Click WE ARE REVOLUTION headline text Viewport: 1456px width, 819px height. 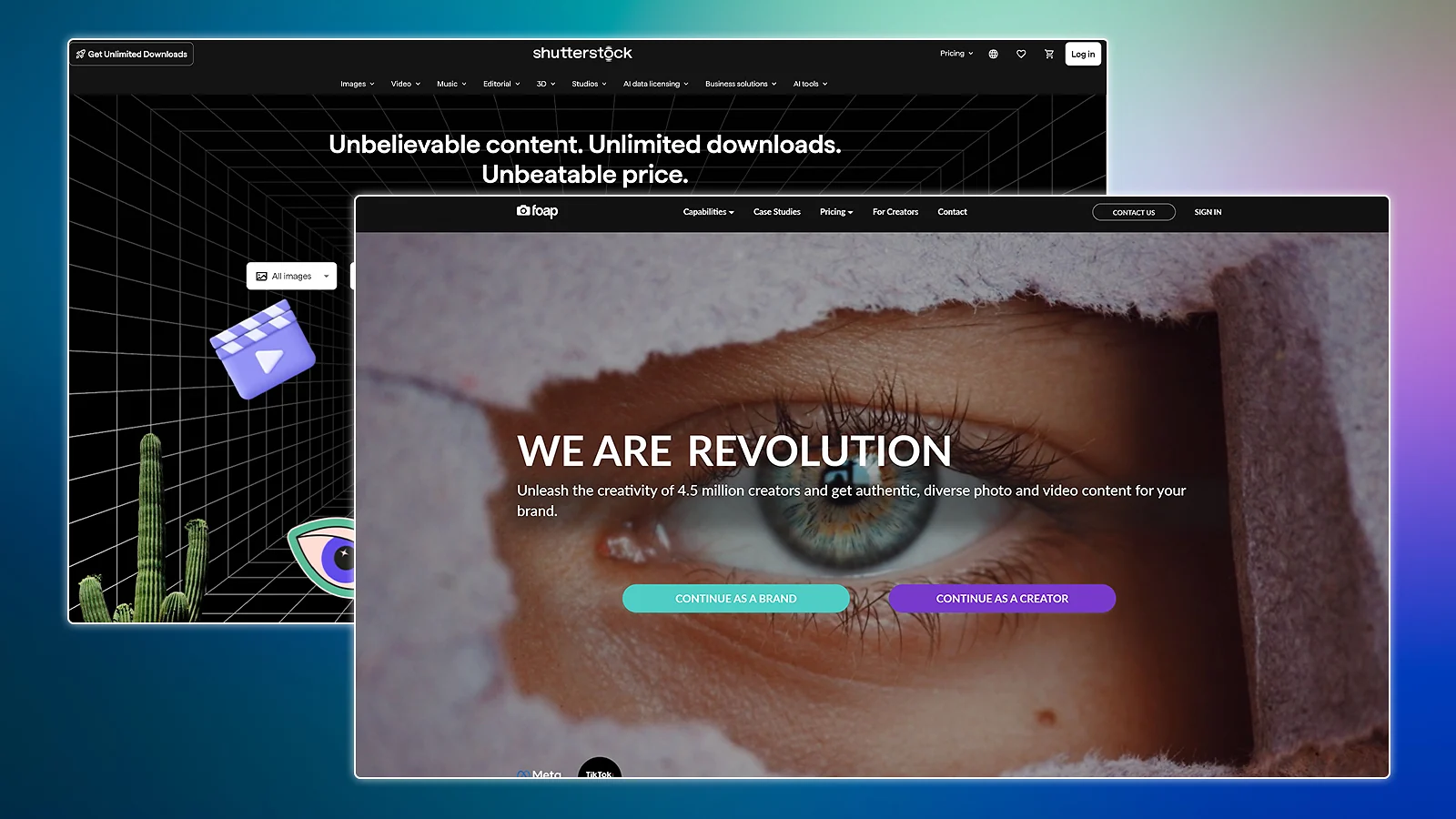pos(734,451)
